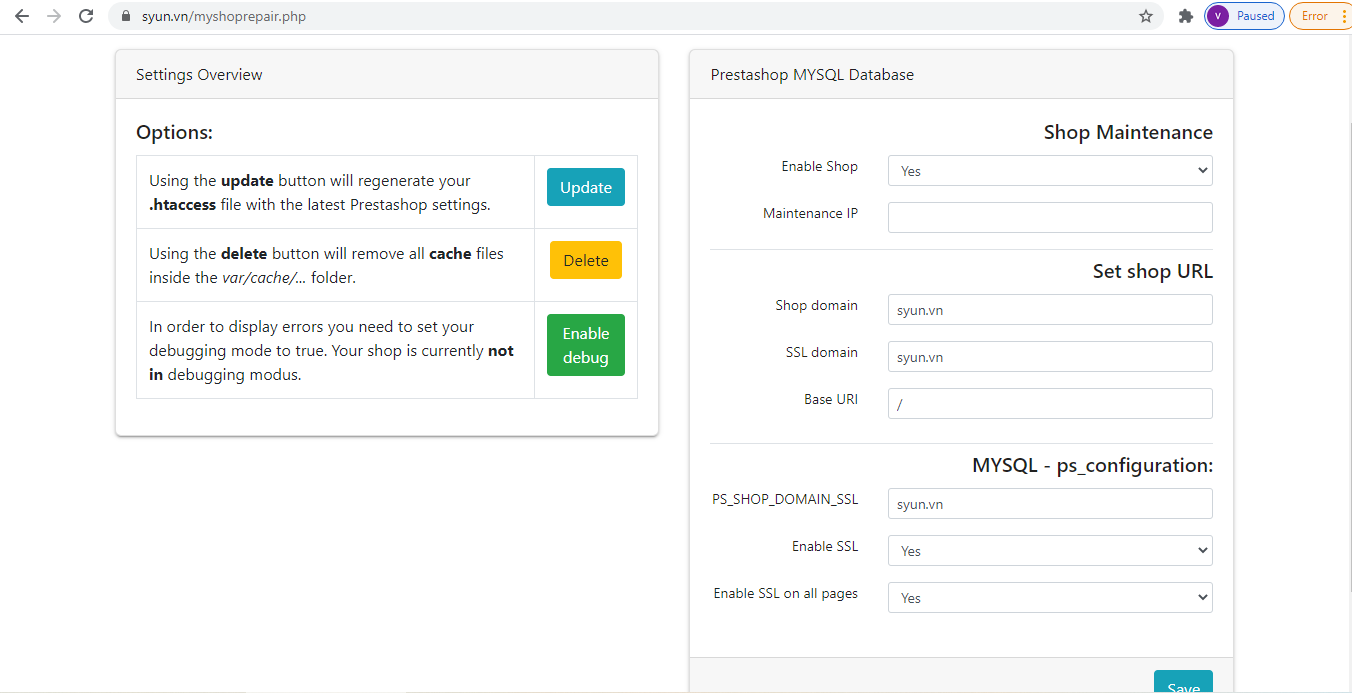Viewport: 1352px width, 693px height.
Task: Focus the Maintenance IP field
Action: click(x=1050, y=217)
